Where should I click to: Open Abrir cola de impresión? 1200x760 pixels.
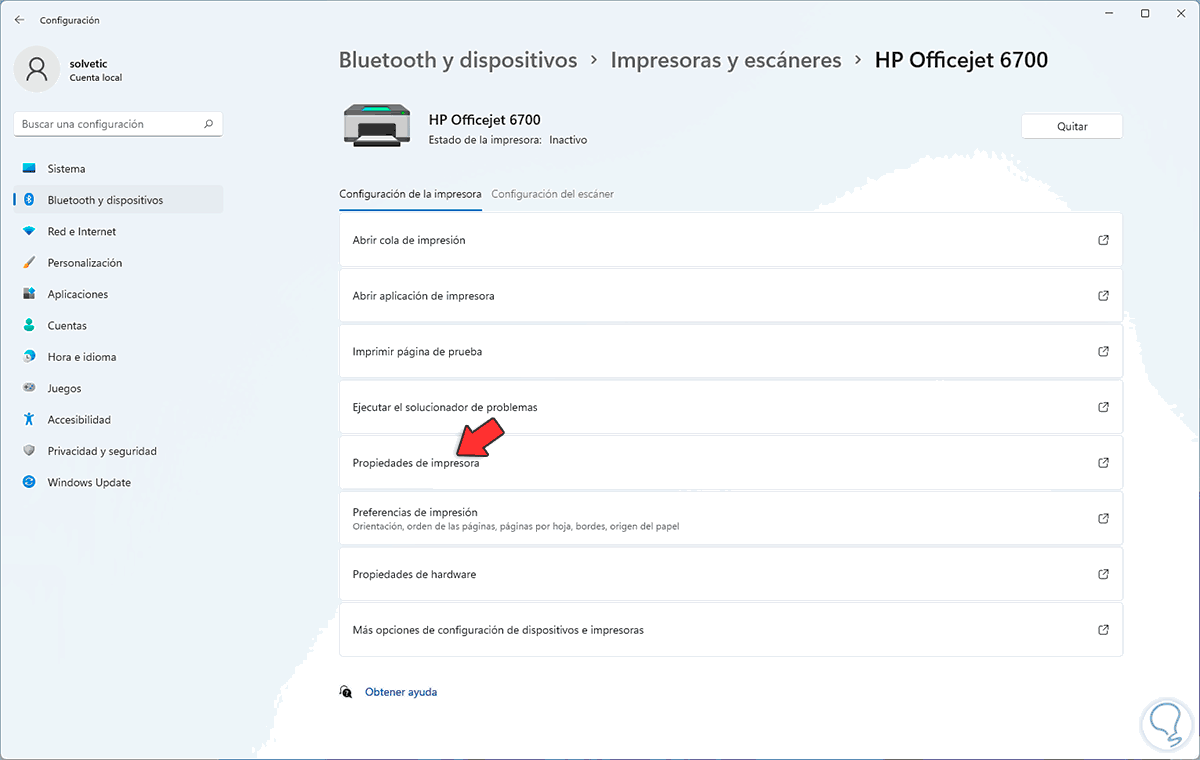coord(731,240)
